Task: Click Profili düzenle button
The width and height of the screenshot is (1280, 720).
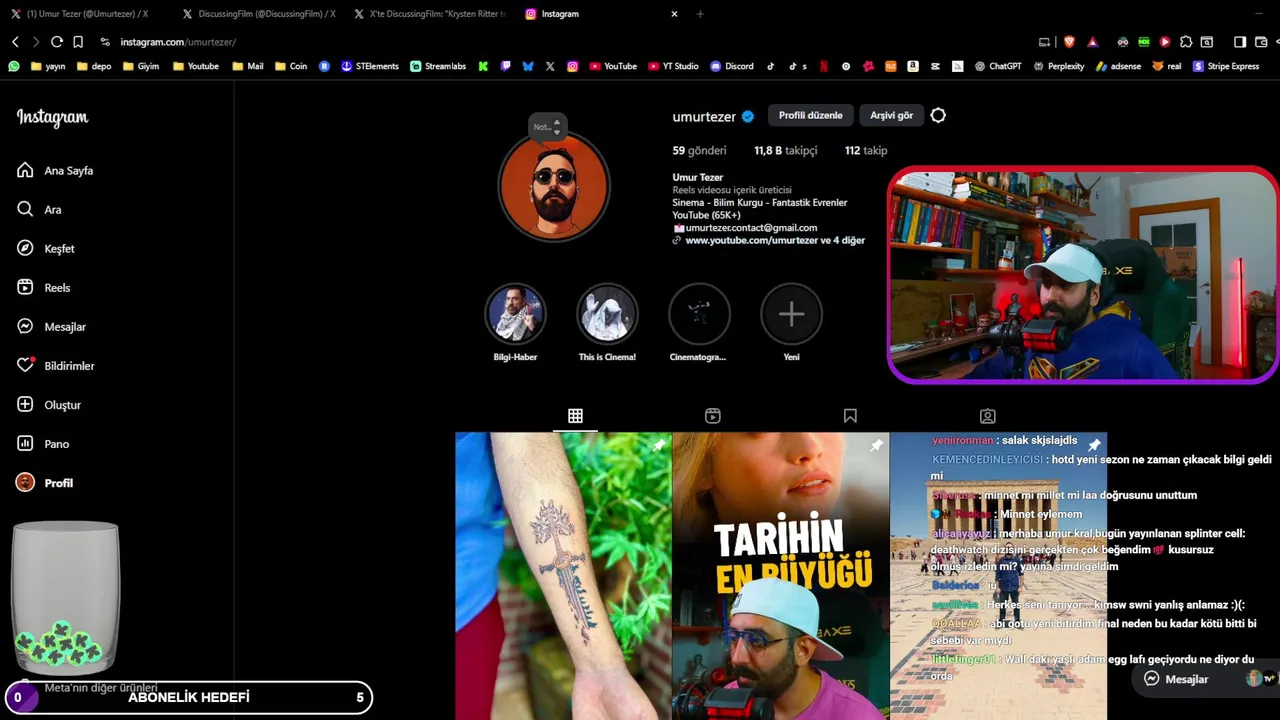Action: click(x=811, y=115)
